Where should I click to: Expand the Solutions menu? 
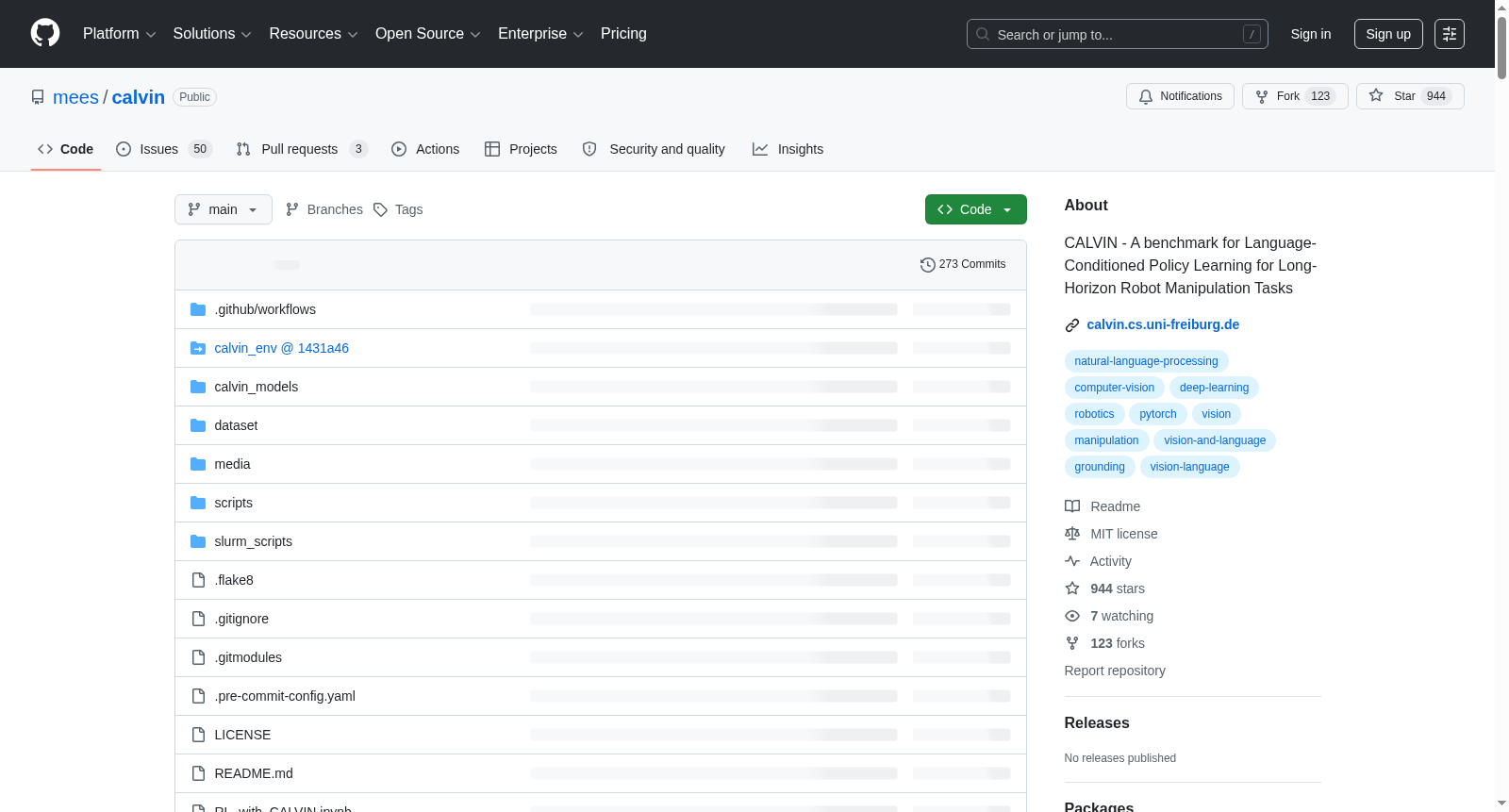pyautogui.click(x=212, y=34)
